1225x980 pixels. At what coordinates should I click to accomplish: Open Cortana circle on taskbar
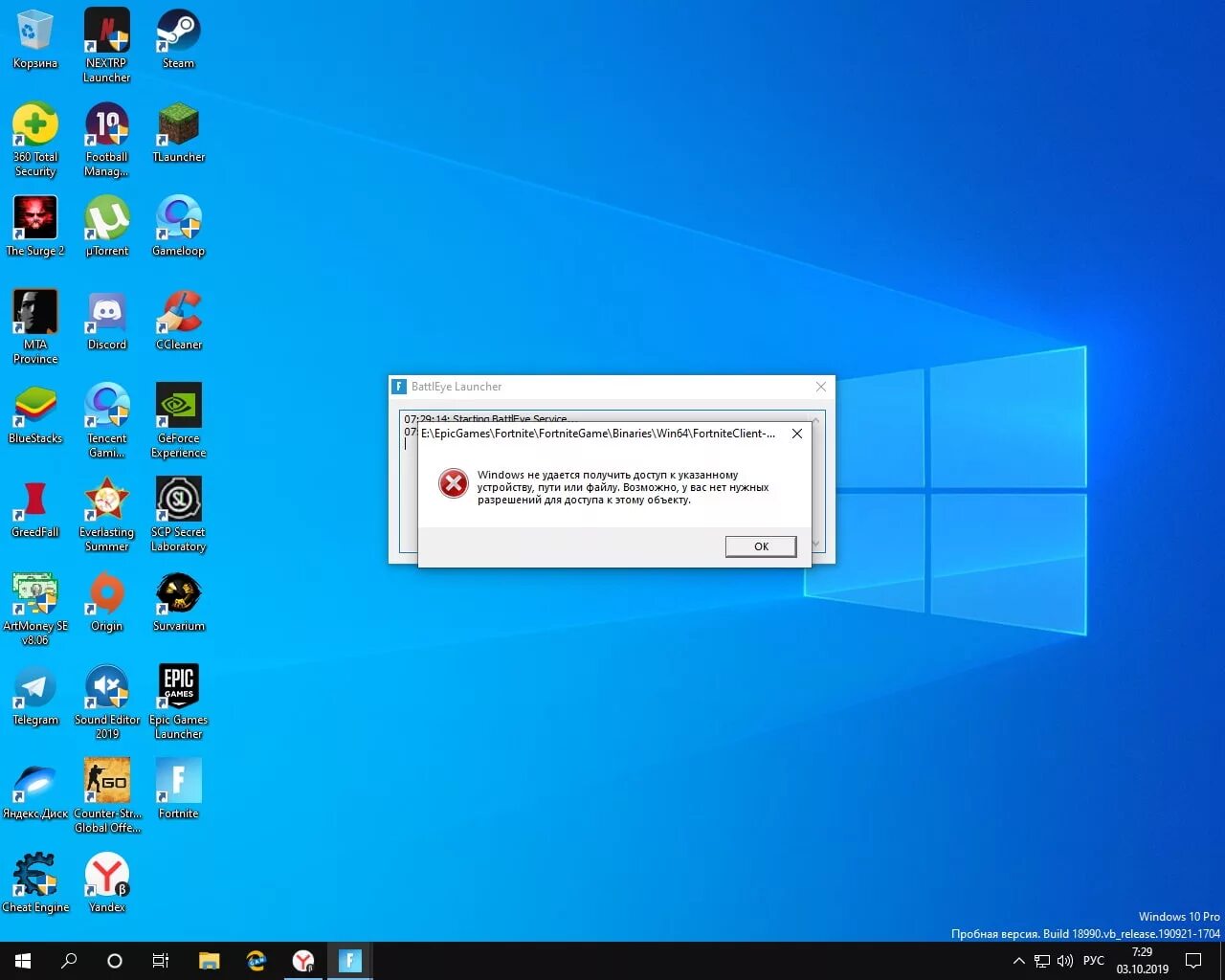point(115,961)
